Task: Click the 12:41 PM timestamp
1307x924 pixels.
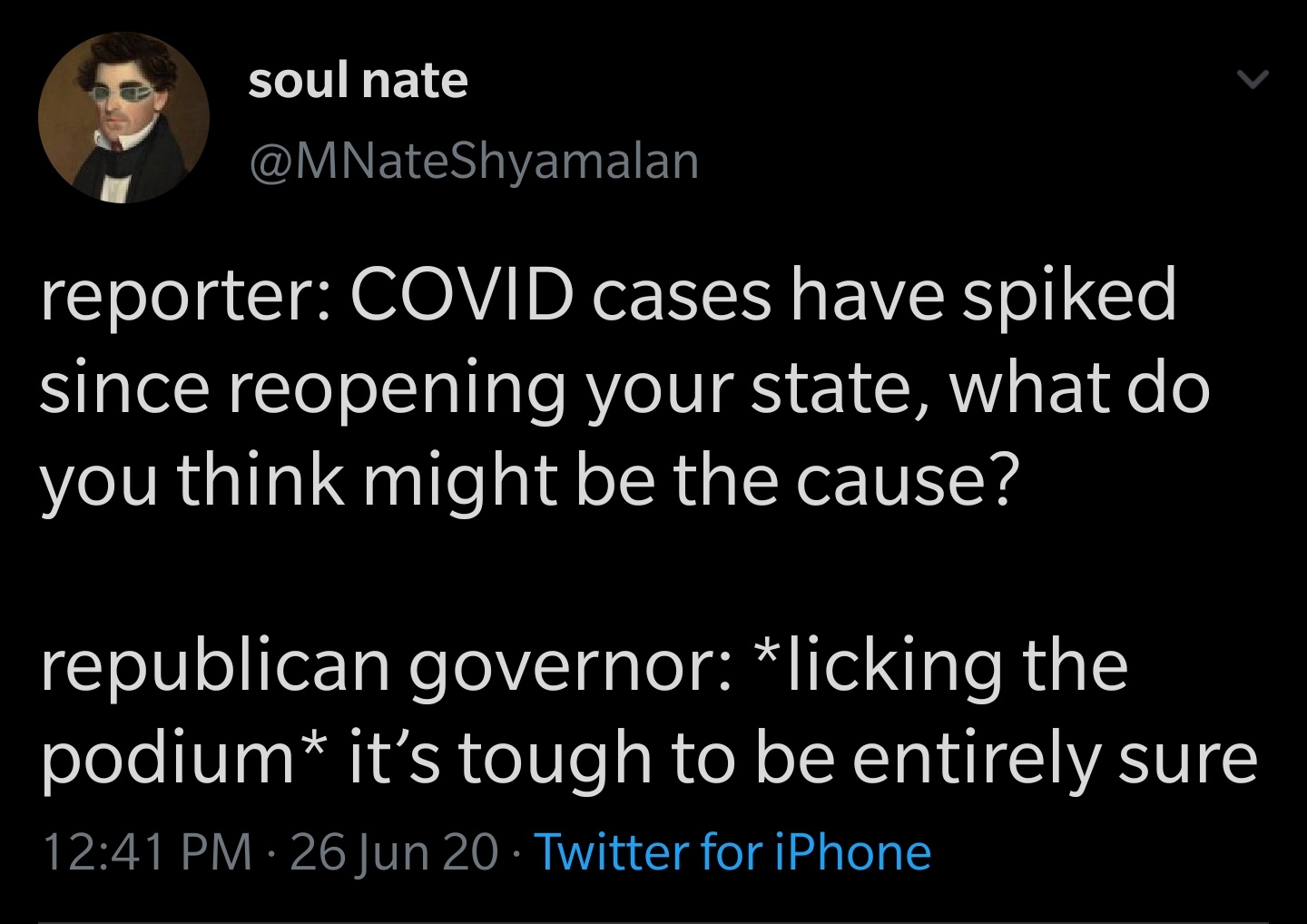Action: (x=146, y=852)
